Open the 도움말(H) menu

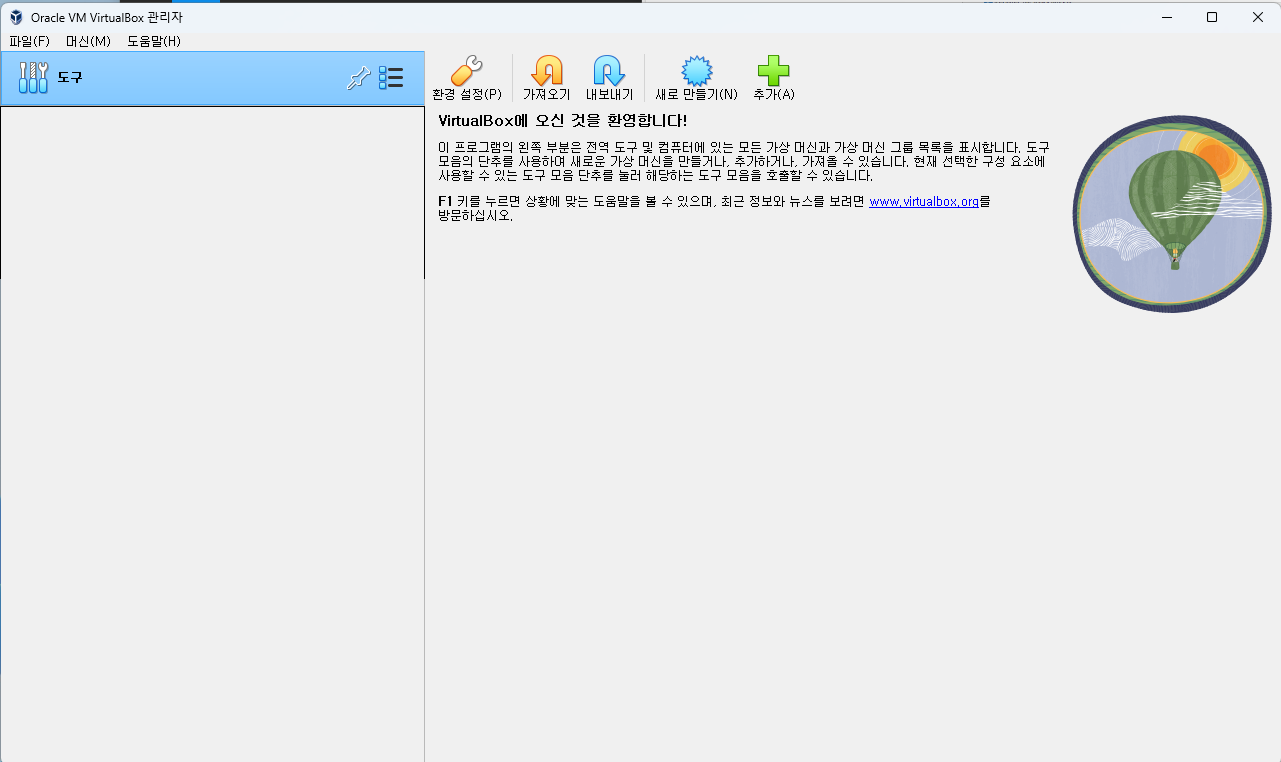pos(154,41)
